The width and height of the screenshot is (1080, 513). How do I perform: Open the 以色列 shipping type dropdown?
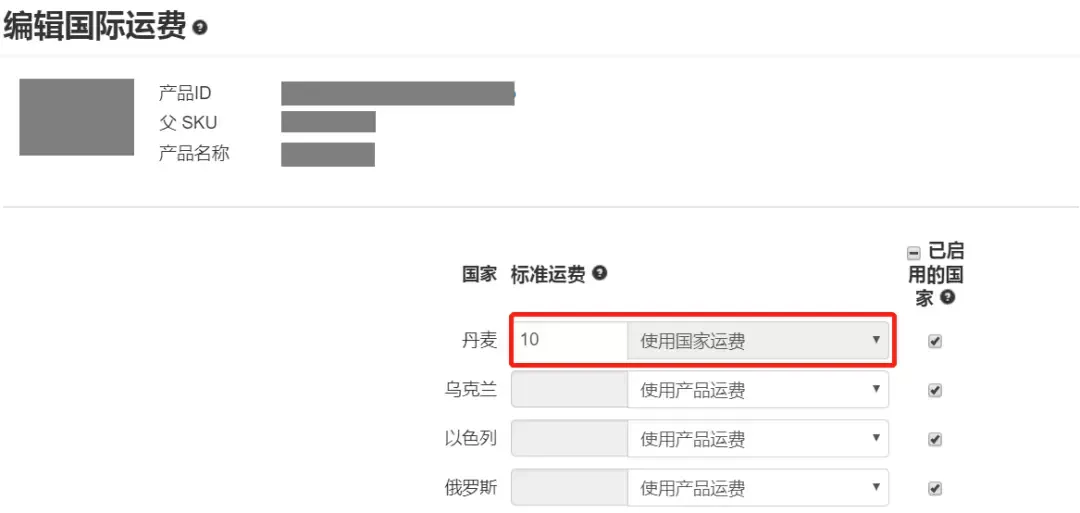(758, 439)
